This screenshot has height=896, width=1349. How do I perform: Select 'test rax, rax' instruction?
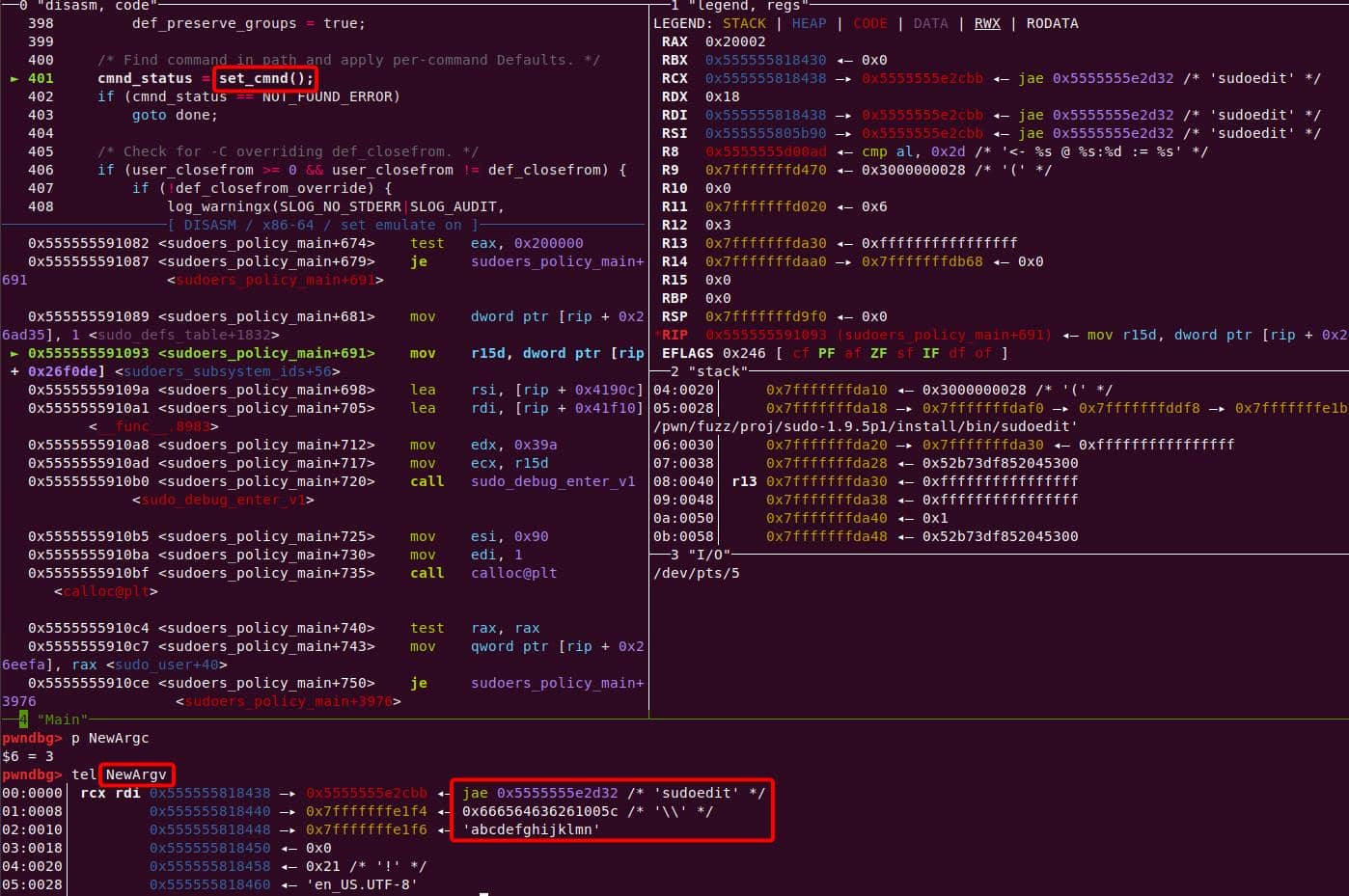pyautogui.click(x=475, y=628)
